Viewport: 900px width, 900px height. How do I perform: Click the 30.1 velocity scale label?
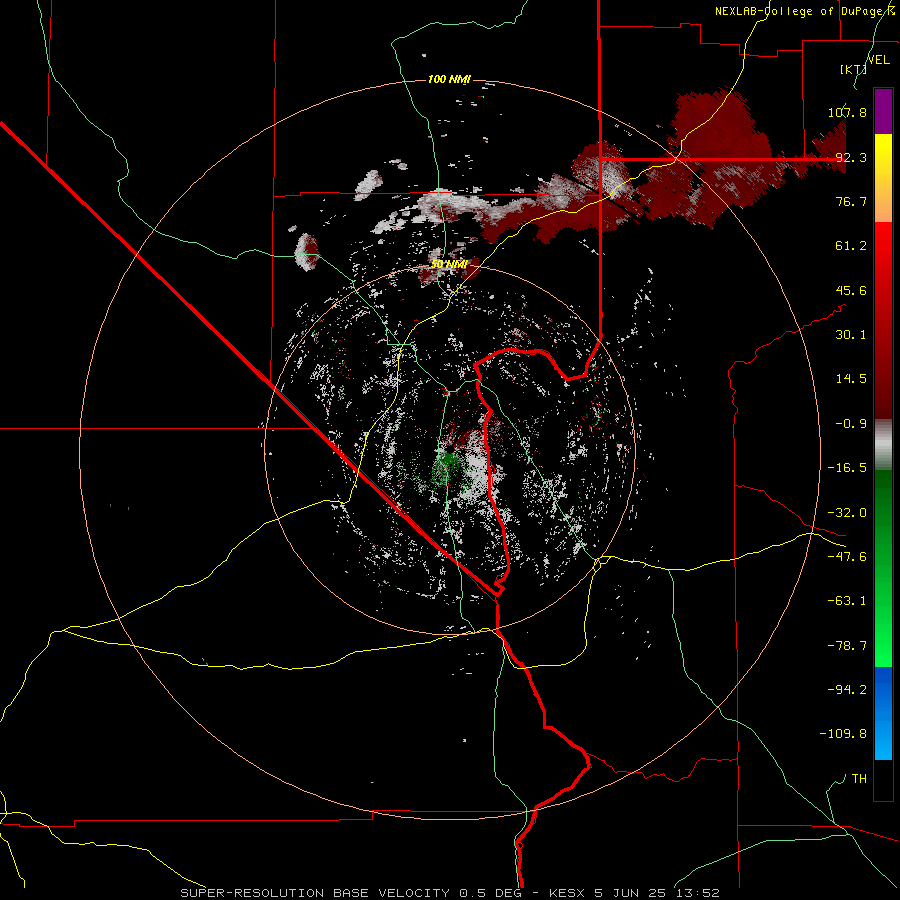point(851,335)
